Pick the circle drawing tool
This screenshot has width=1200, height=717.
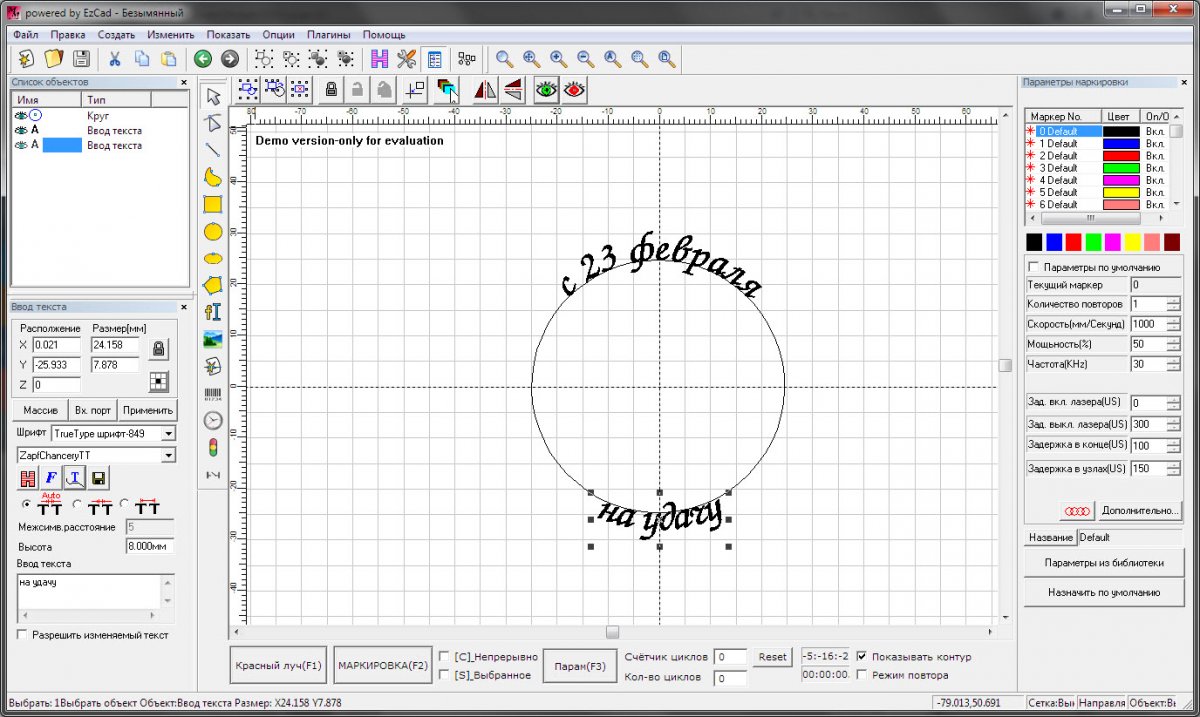pos(213,231)
